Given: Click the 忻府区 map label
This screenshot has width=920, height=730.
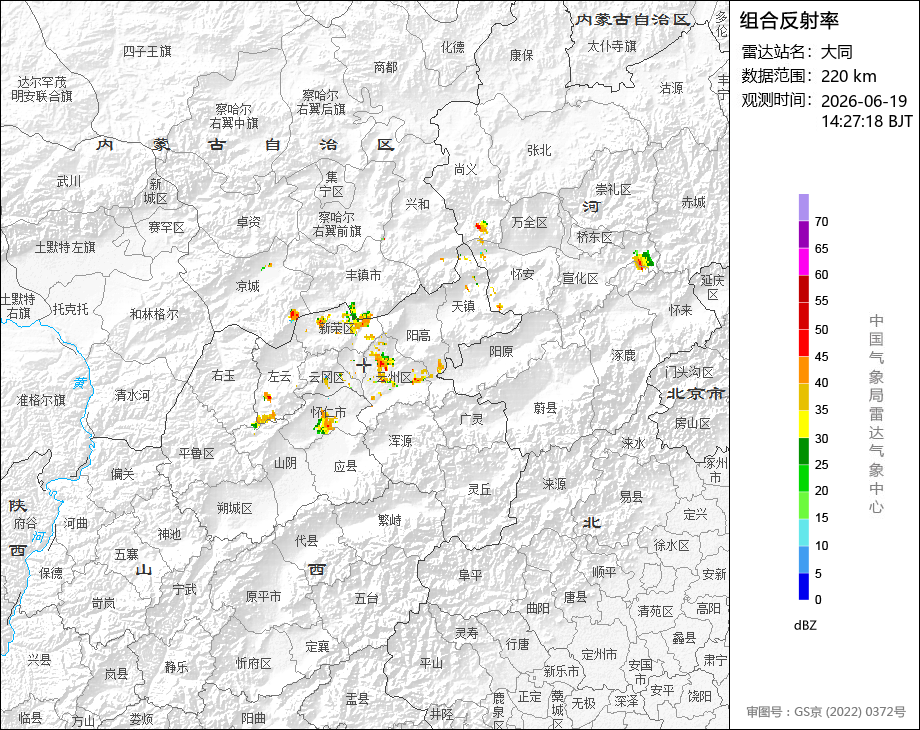Looking at the screenshot, I should [253, 663].
